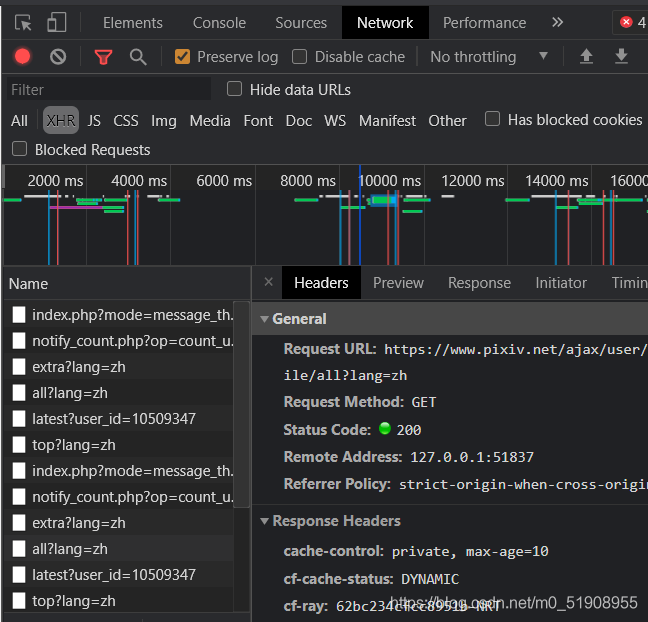Click the request list vertical scrollbar
Viewport: 648px width, 622px height.
coord(242,404)
